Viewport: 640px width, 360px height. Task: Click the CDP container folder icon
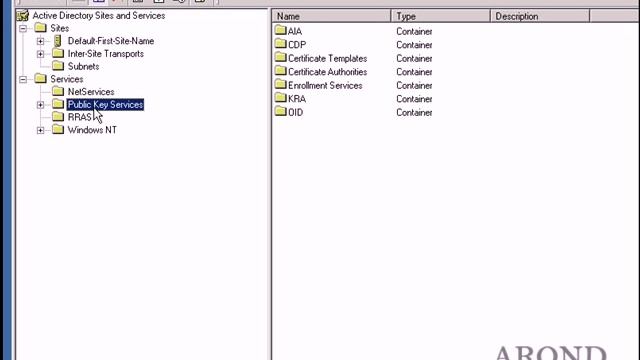[280, 44]
